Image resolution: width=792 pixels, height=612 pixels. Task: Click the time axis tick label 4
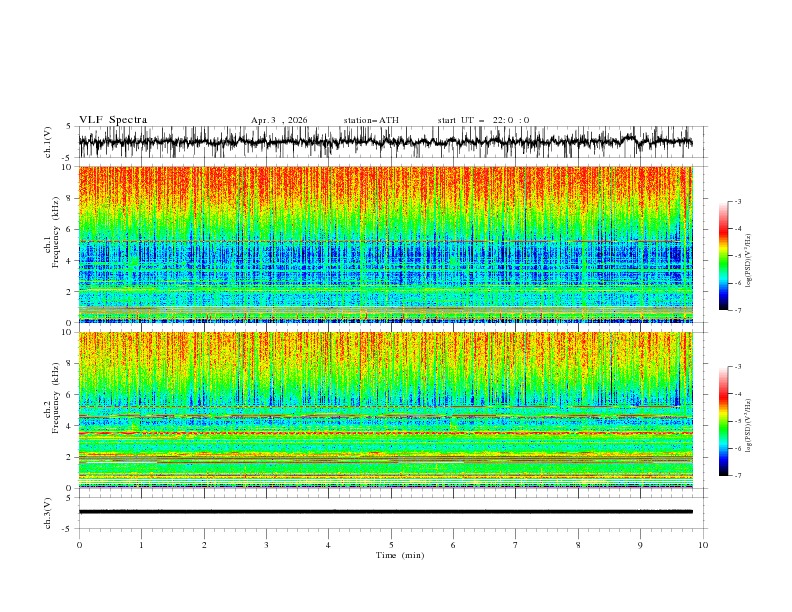click(328, 545)
